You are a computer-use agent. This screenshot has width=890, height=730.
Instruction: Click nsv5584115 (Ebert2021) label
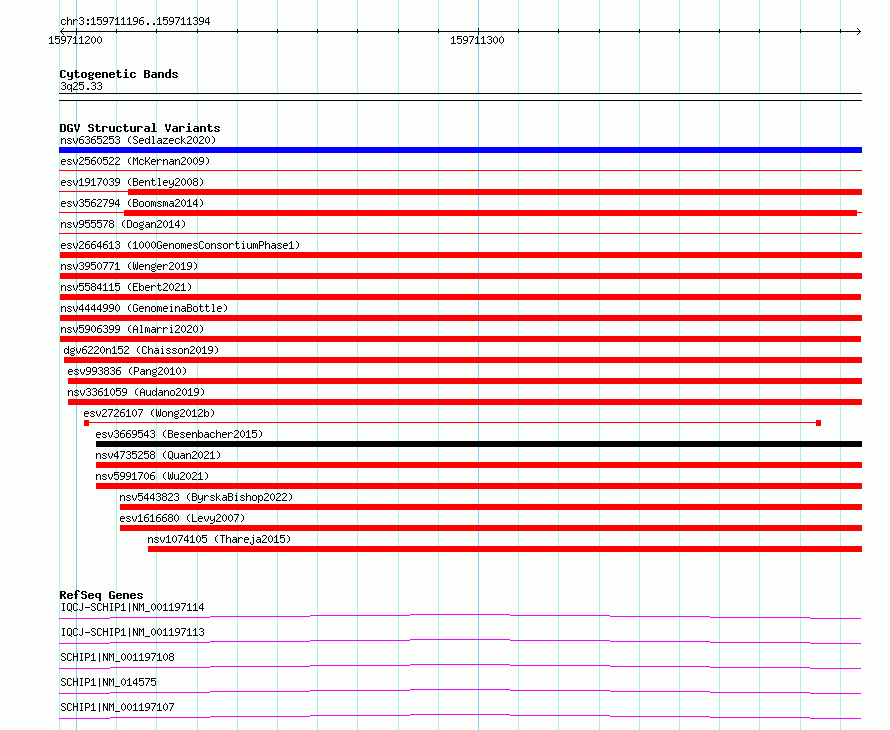[126, 287]
